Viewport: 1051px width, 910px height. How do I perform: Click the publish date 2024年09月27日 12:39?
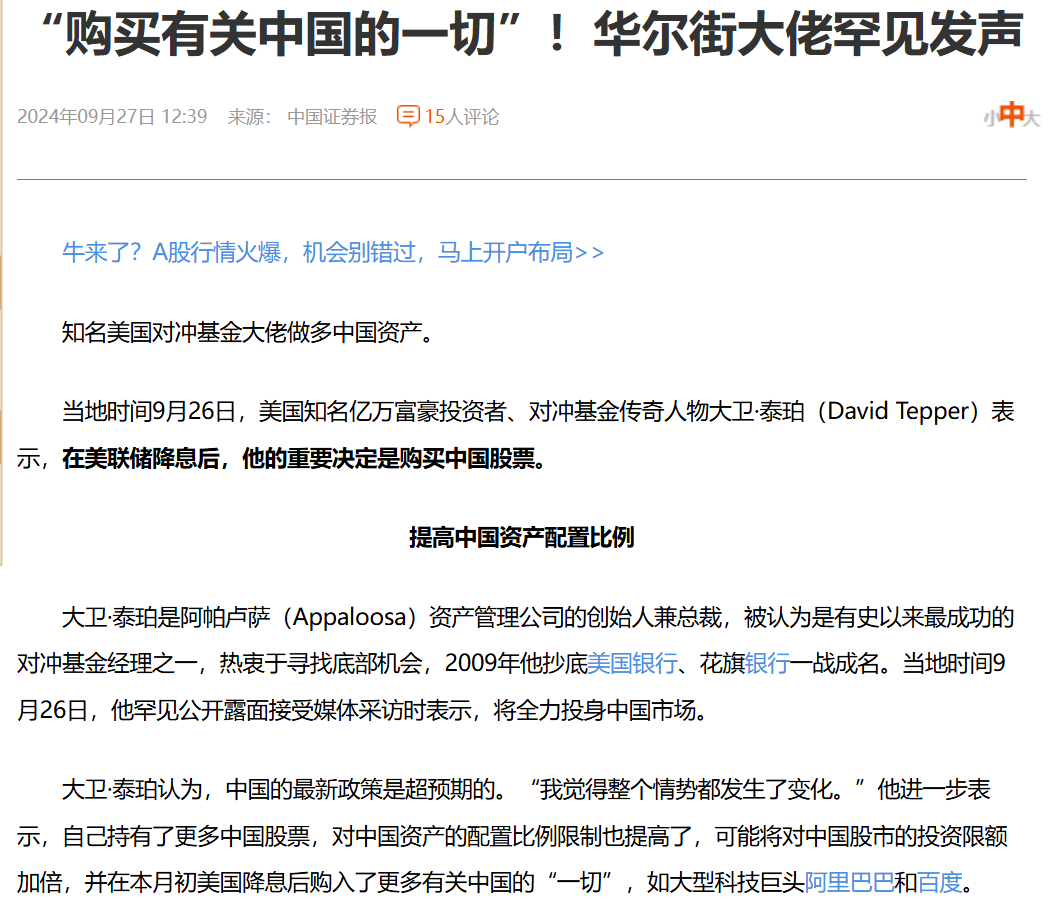pos(112,117)
